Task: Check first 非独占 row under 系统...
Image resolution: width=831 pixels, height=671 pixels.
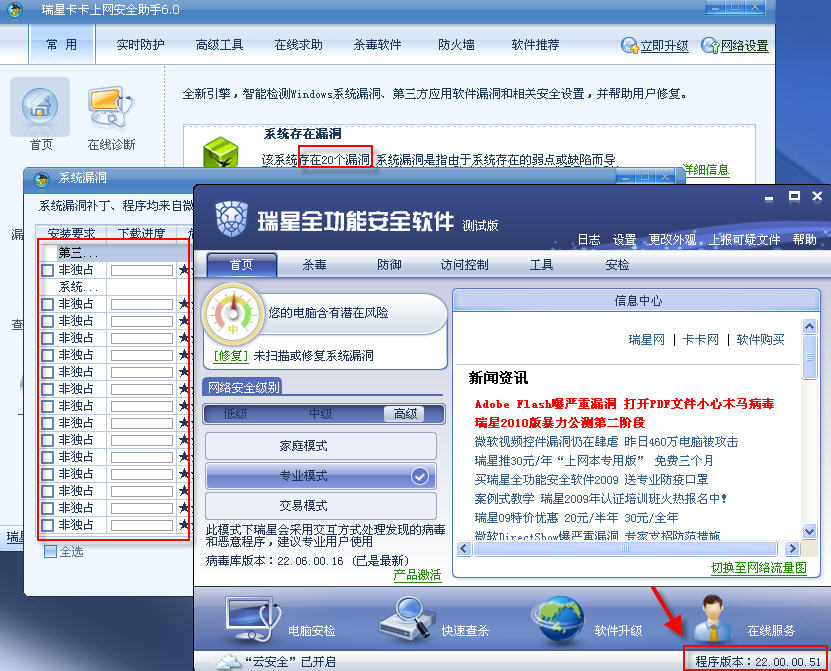Action: (47, 304)
